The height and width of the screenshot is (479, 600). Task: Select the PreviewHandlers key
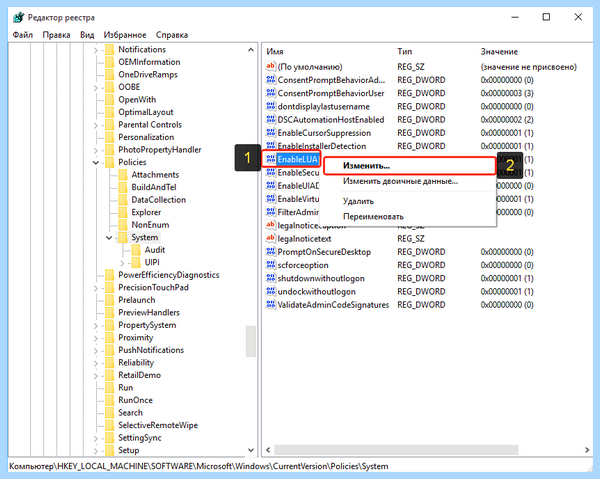(149, 313)
